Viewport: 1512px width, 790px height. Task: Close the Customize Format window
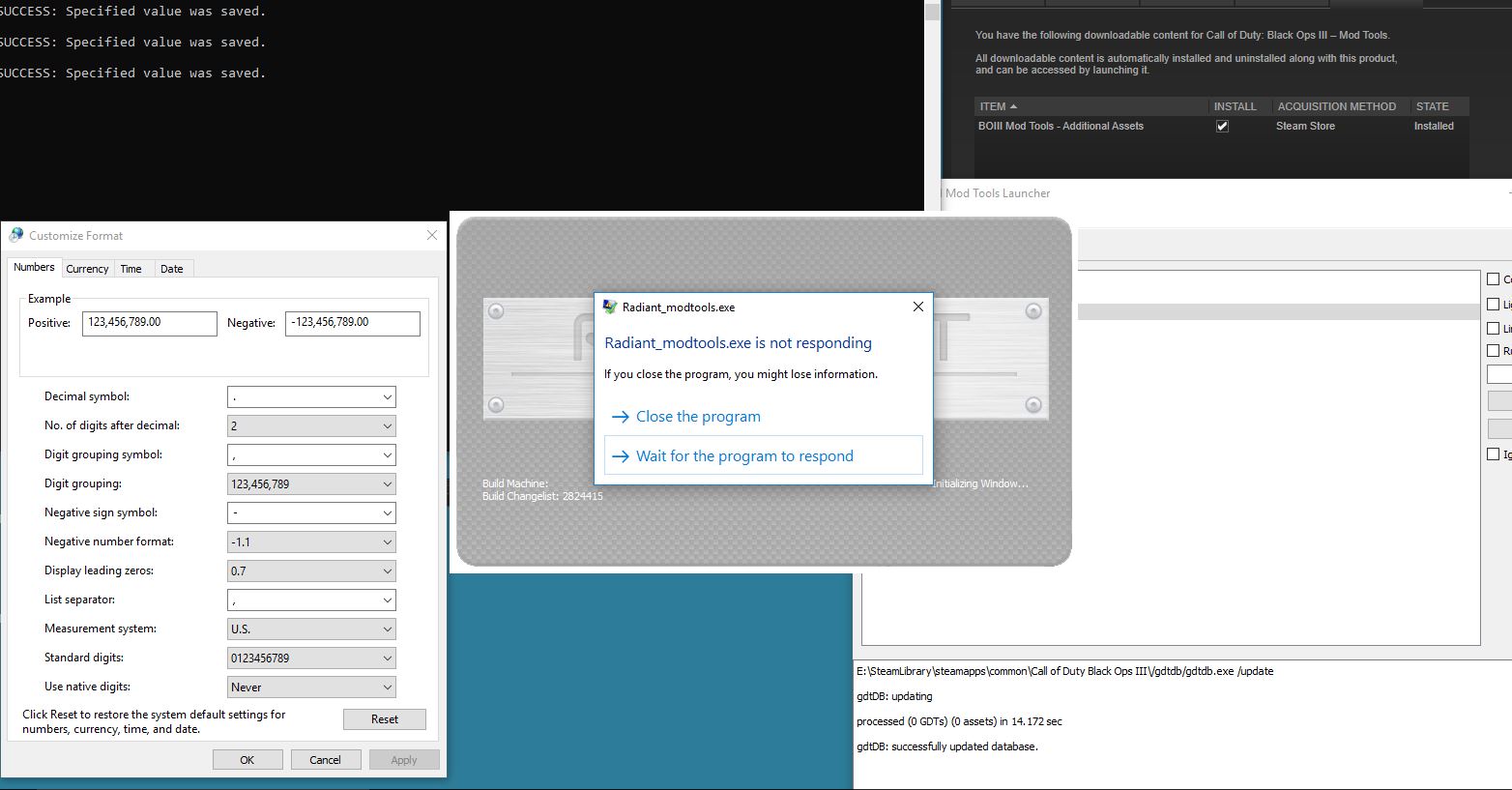pyautogui.click(x=432, y=235)
